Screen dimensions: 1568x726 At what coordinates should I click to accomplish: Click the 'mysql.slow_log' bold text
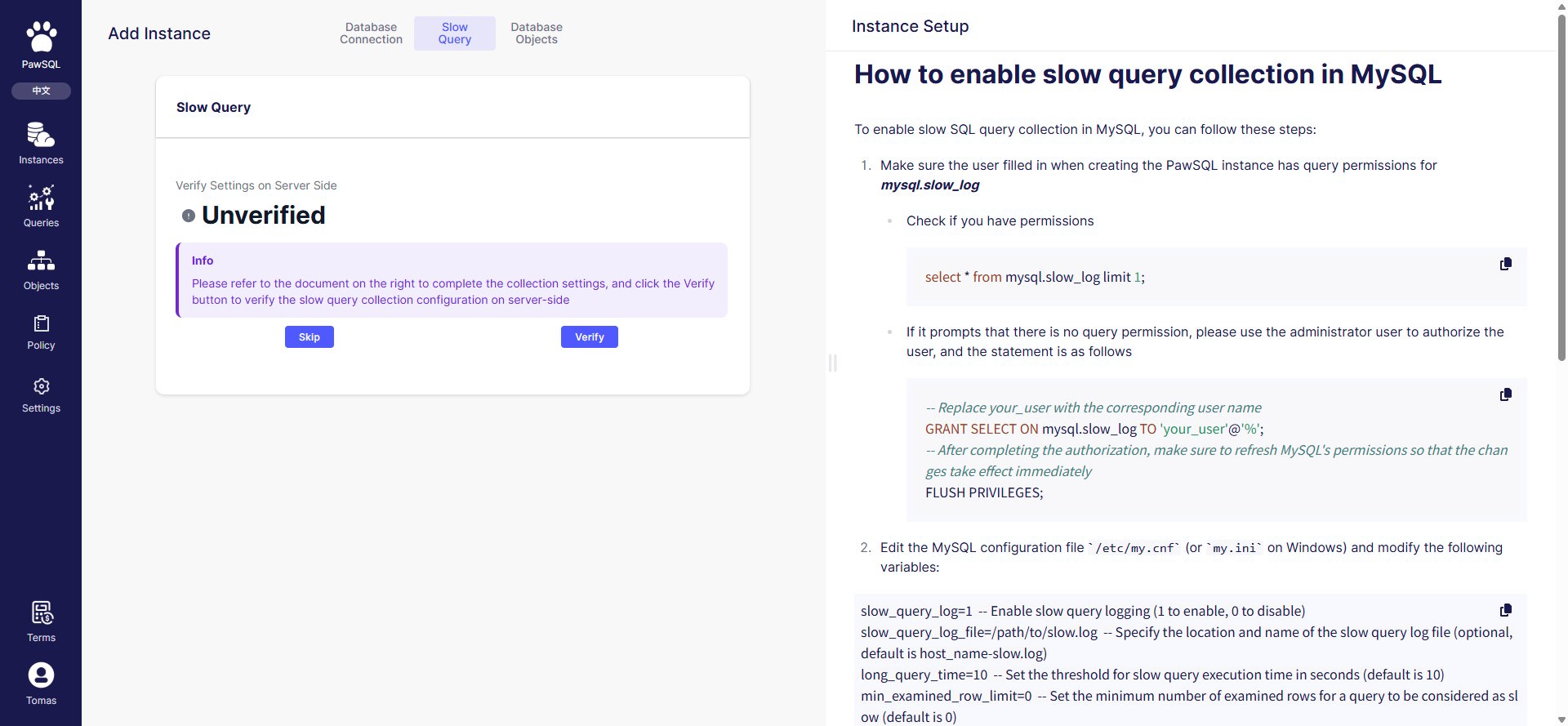tap(929, 185)
